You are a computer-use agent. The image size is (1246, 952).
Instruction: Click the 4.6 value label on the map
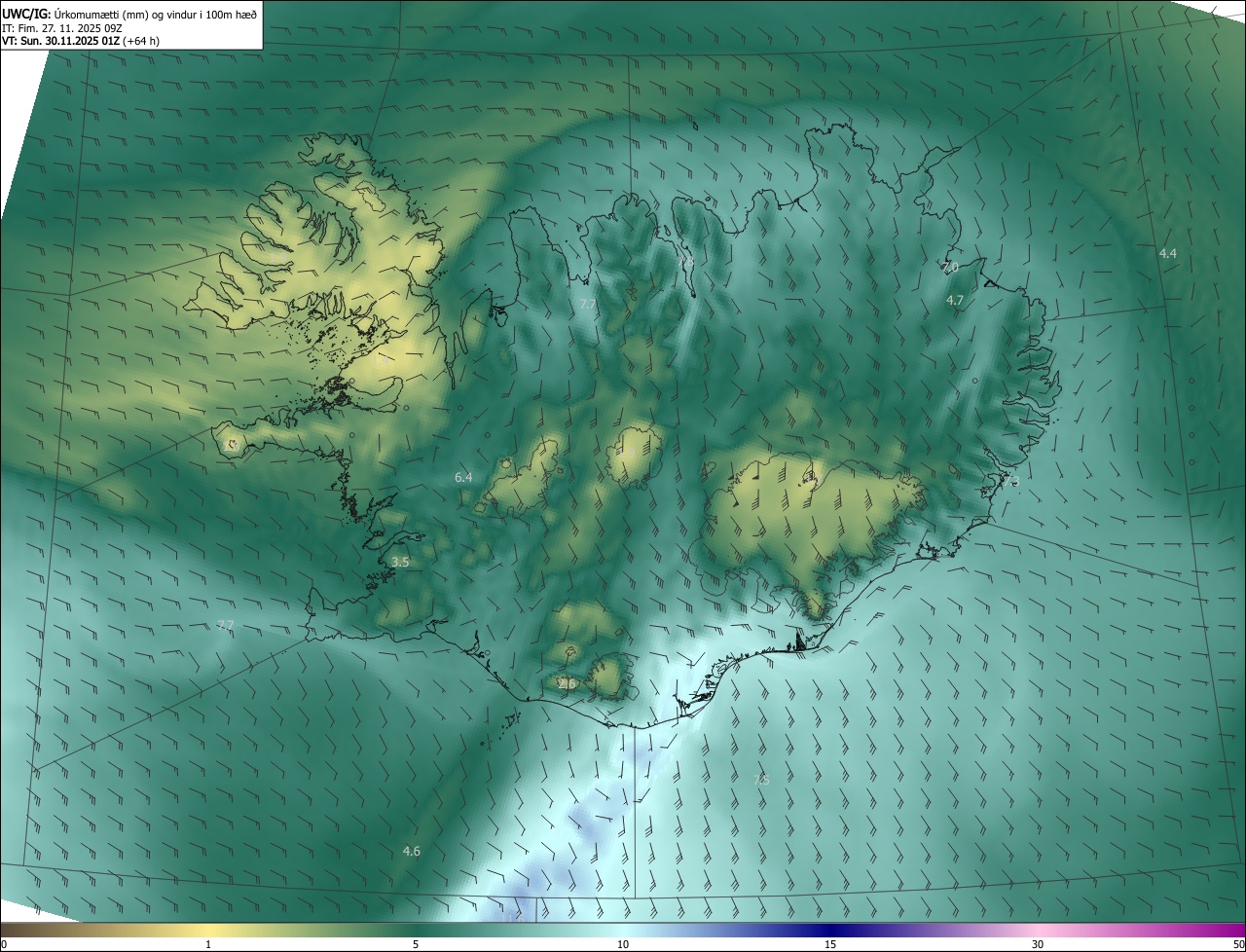pos(412,851)
